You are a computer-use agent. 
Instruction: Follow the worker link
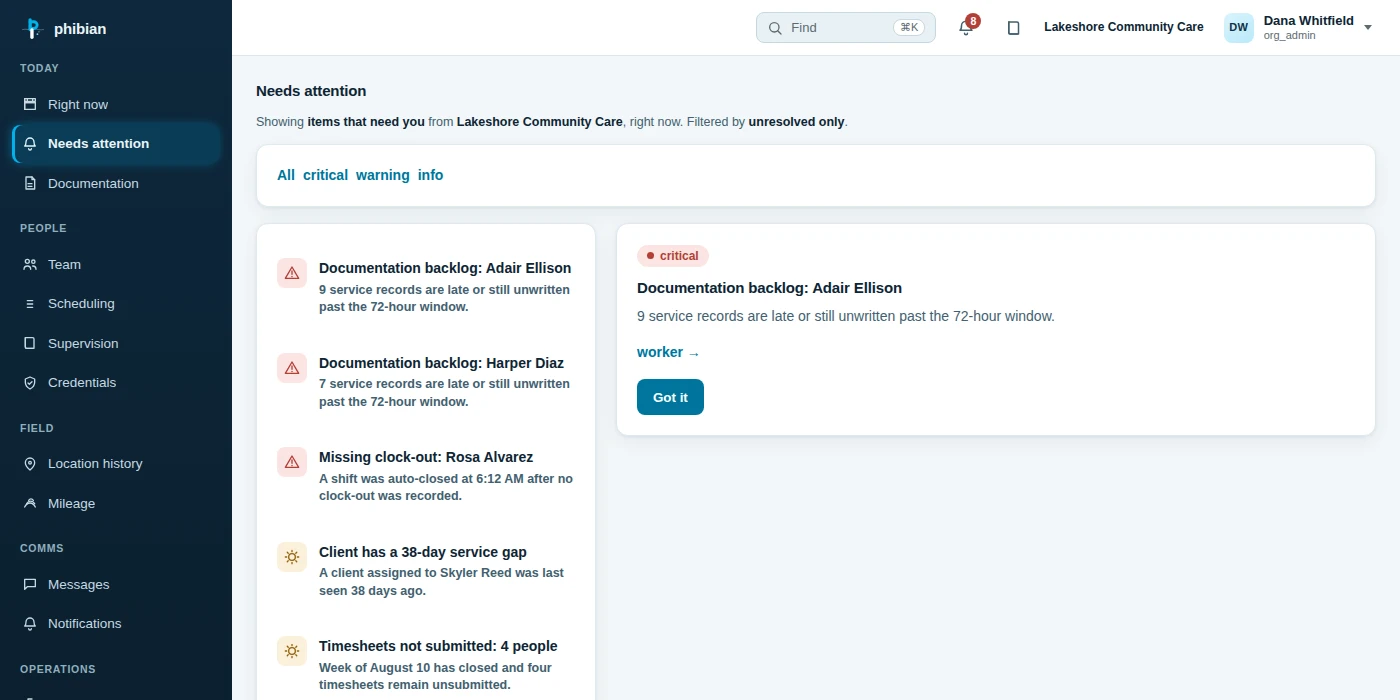click(x=668, y=352)
